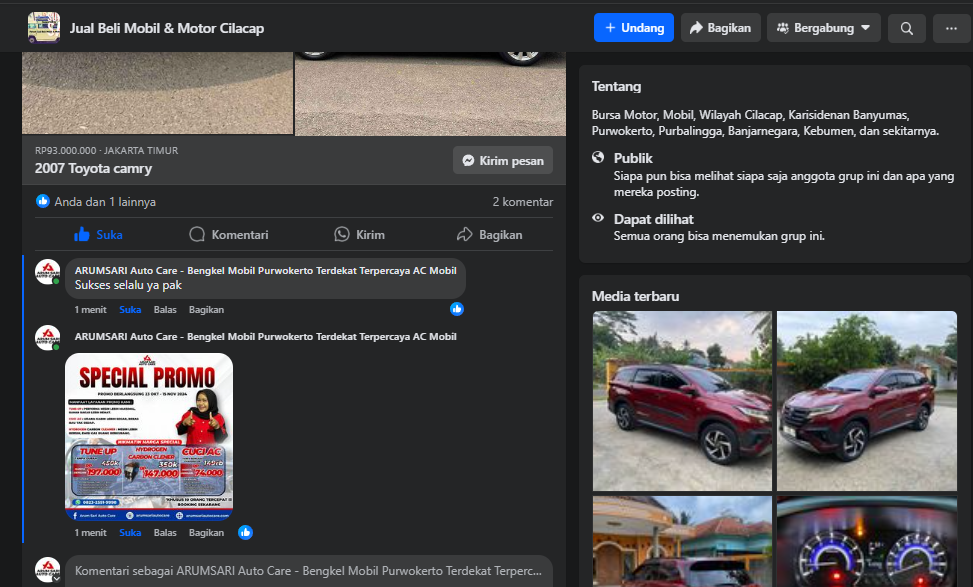
Task: Open the 2007 Toyota camry listing title
Action: 93,169
